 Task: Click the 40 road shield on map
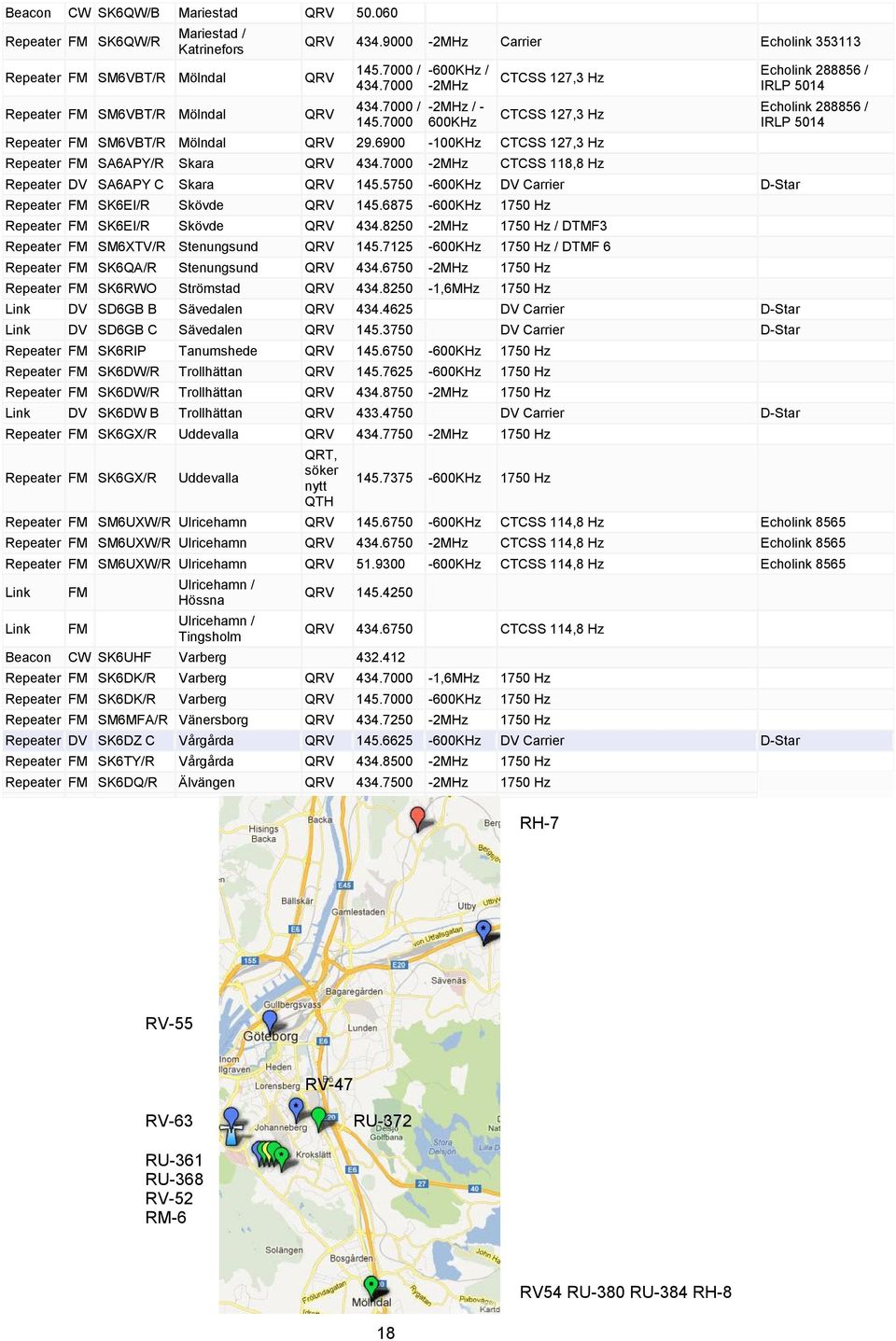click(x=474, y=1189)
